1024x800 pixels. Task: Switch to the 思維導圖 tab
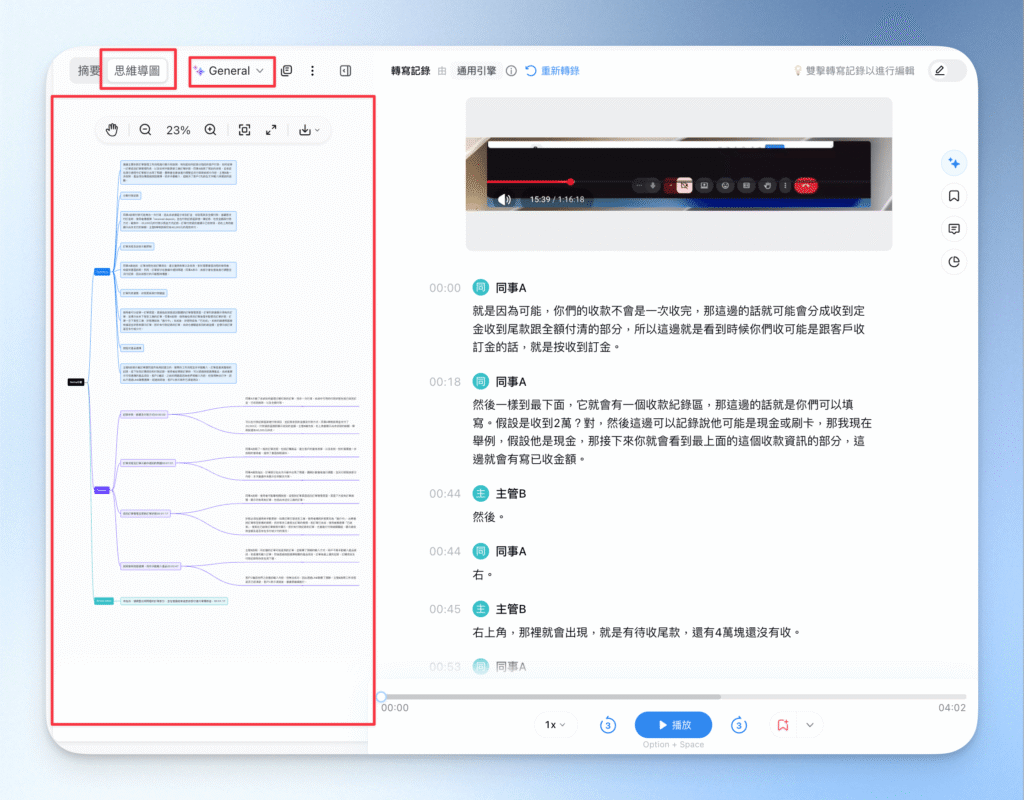137,71
